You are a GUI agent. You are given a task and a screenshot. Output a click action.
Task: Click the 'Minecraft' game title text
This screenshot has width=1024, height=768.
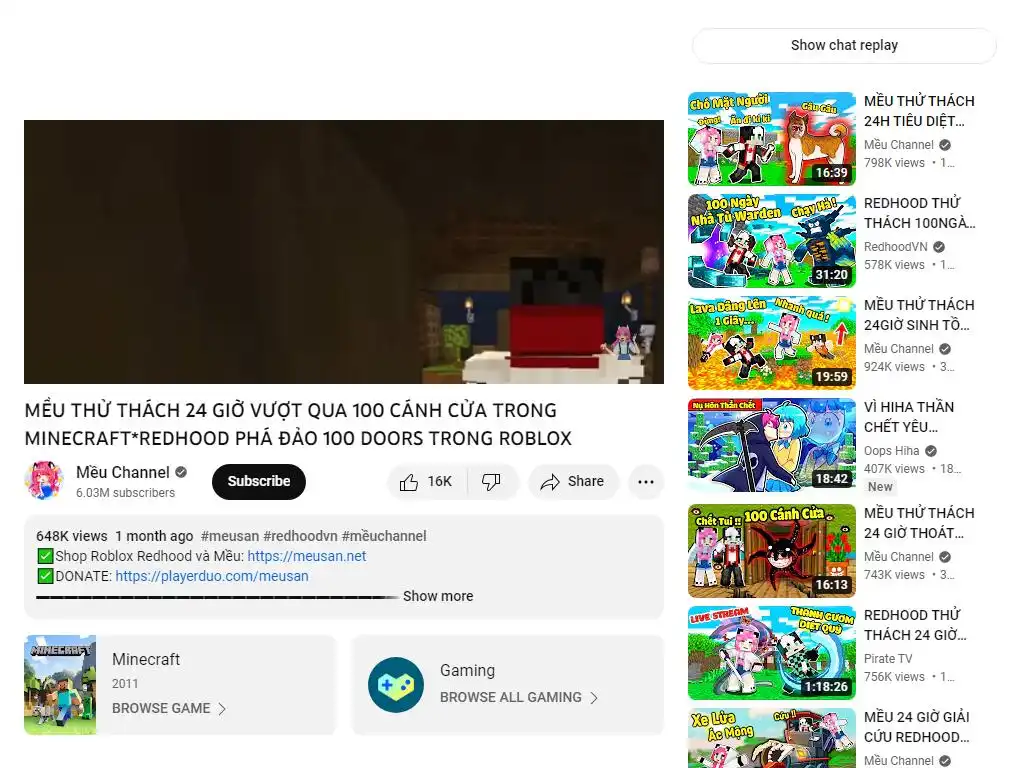(146, 660)
